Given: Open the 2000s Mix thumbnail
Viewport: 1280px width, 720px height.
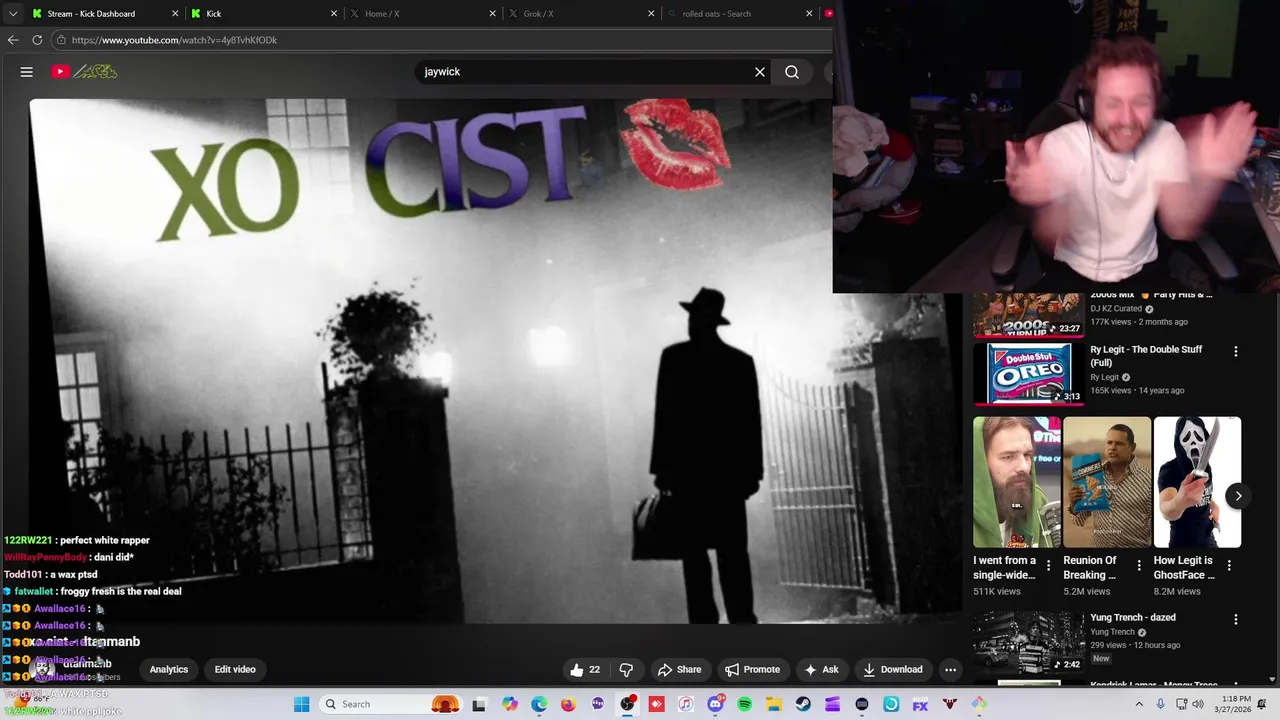Looking at the screenshot, I should click(1028, 315).
